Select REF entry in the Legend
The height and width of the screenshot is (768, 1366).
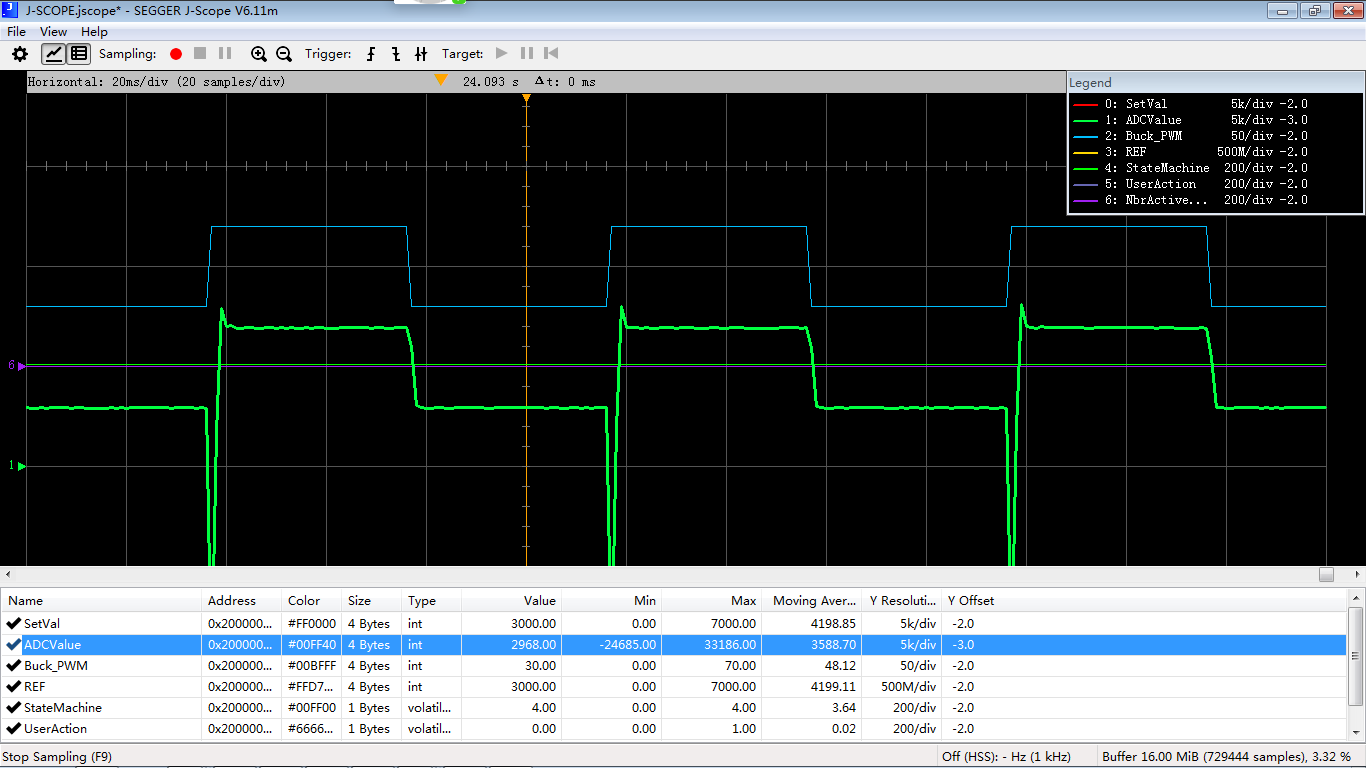point(1190,152)
